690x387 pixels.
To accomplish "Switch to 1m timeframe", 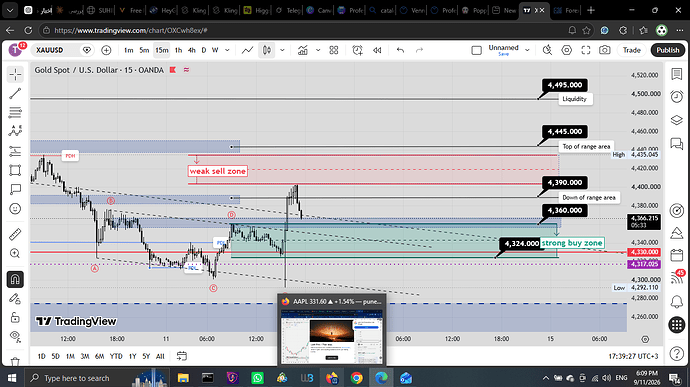I will pos(128,50).
